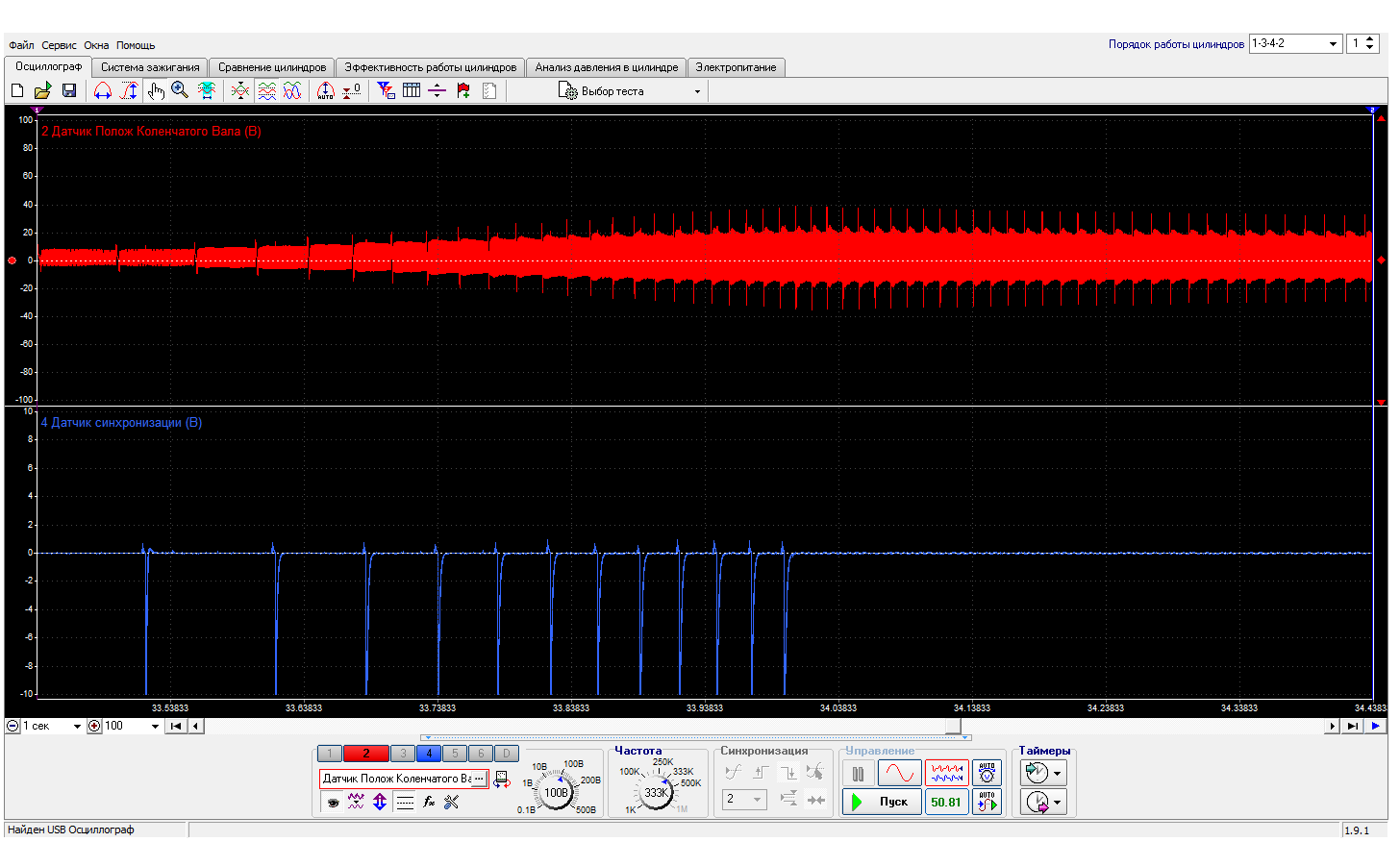The width and height of the screenshot is (1400, 842).
Task: Open a saved oscillogram with the folder icon
Action: click(42, 90)
